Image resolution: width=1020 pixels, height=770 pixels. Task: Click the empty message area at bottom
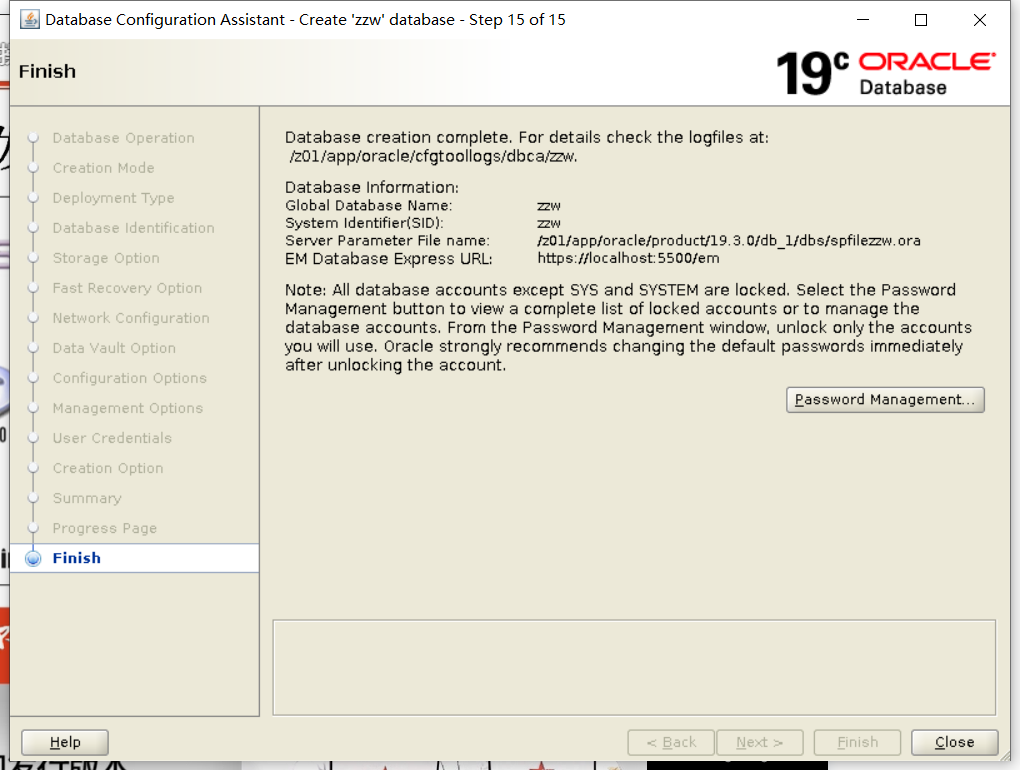point(633,665)
